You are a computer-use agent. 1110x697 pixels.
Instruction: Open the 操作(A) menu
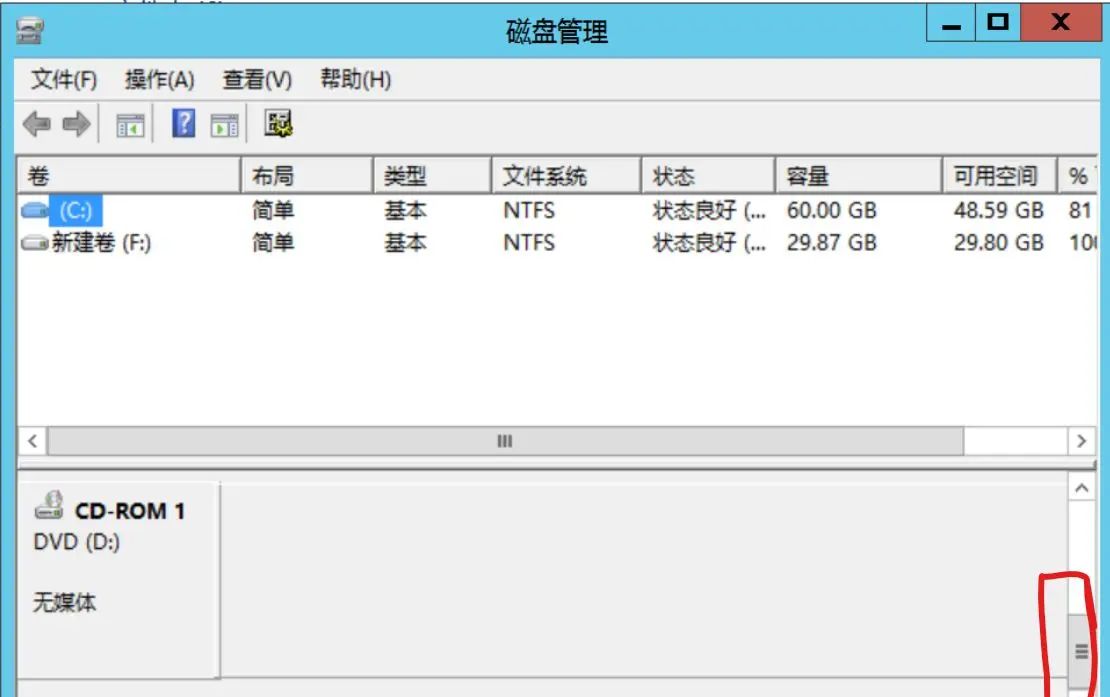159,79
